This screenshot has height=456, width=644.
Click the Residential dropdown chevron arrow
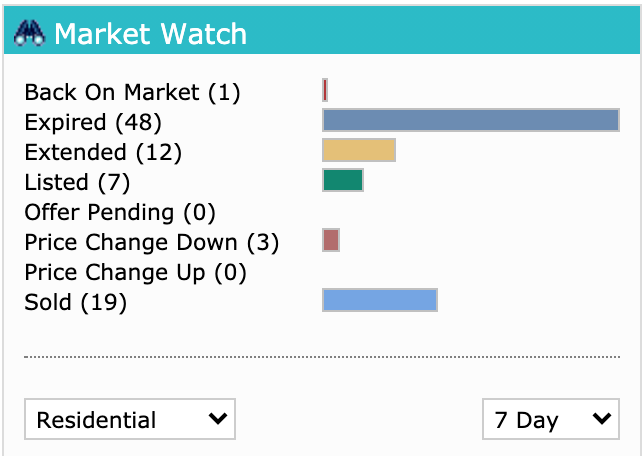(x=218, y=419)
